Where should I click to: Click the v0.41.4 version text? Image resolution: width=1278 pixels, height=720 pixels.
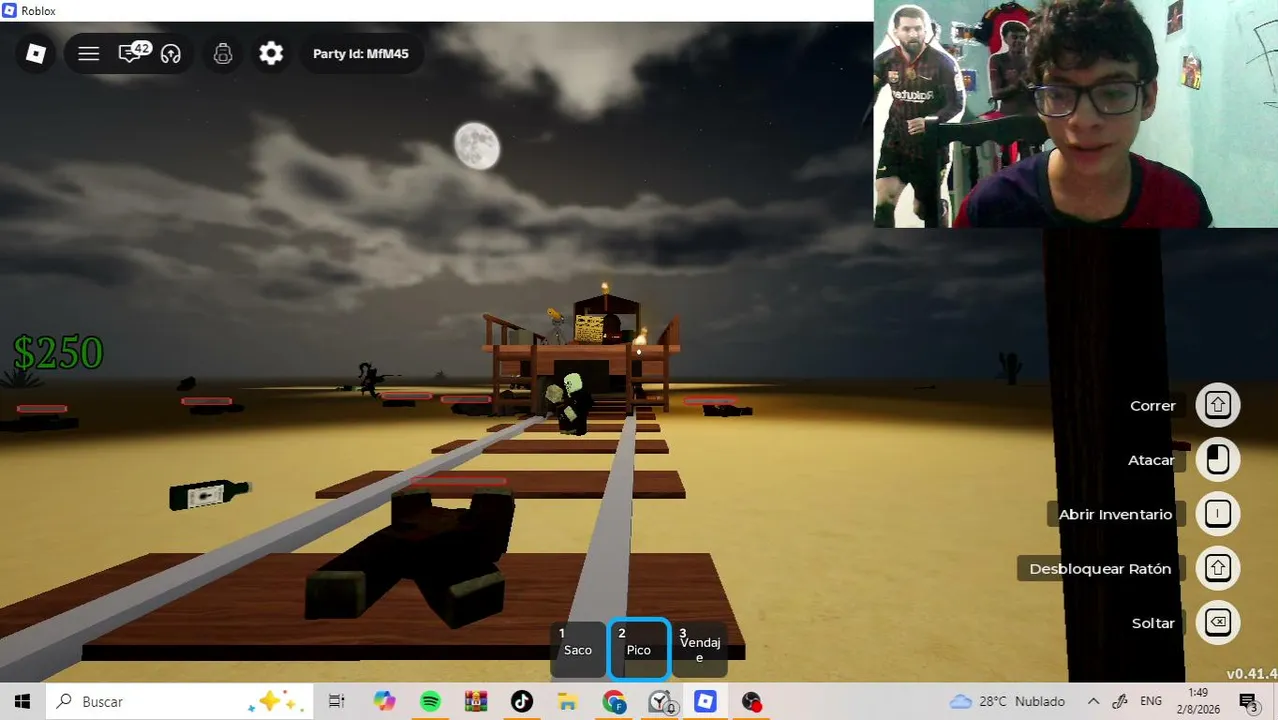coord(1251,674)
